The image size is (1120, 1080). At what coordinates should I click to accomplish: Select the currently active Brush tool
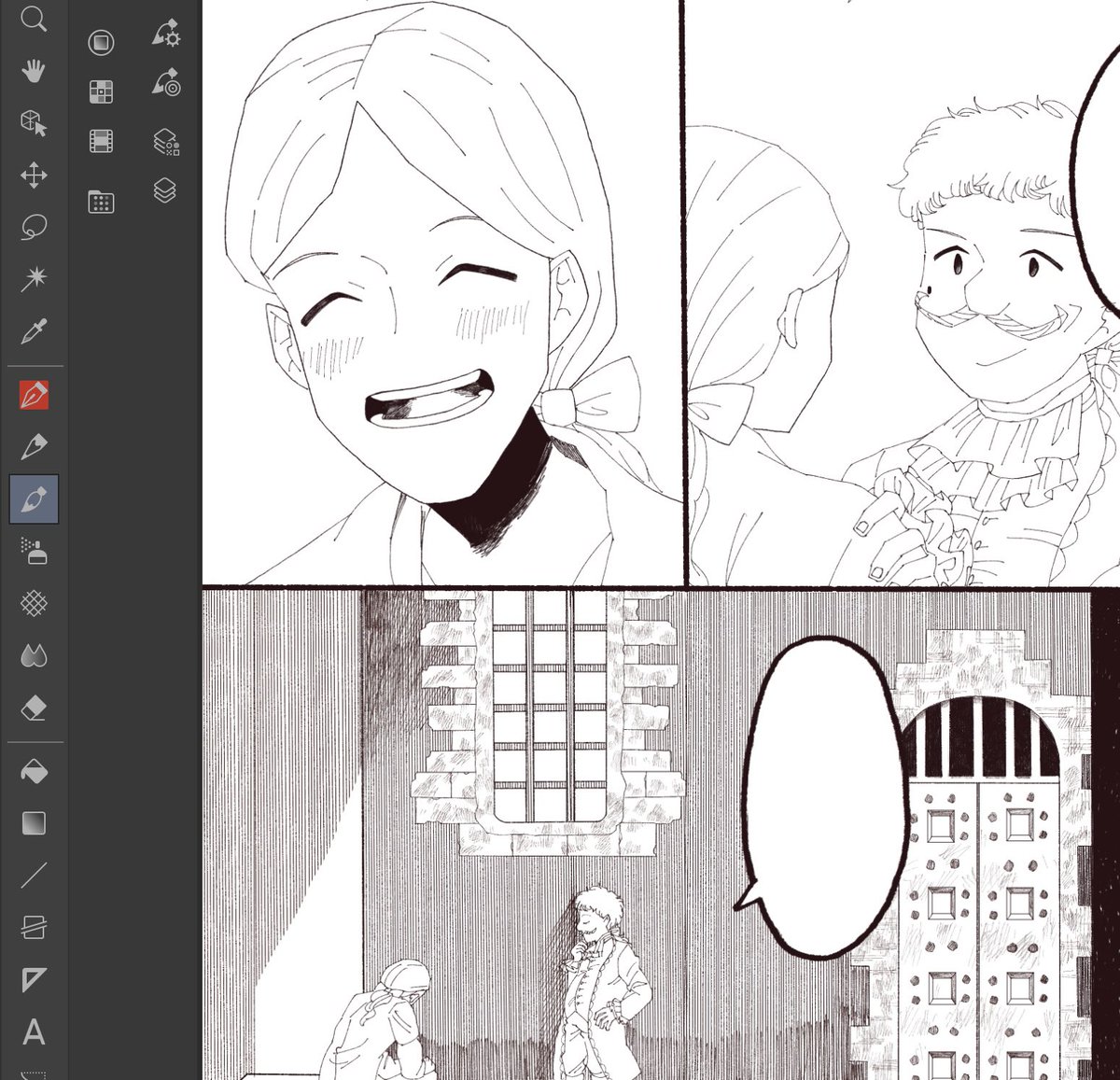point(34,499)
